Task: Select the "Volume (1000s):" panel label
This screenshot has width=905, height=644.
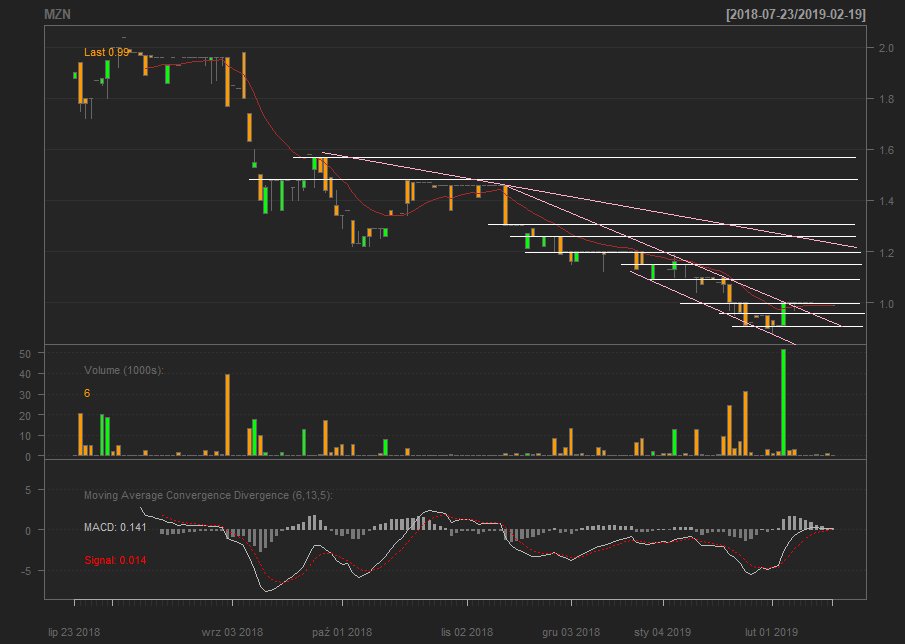Action: [x=124, y=370]
